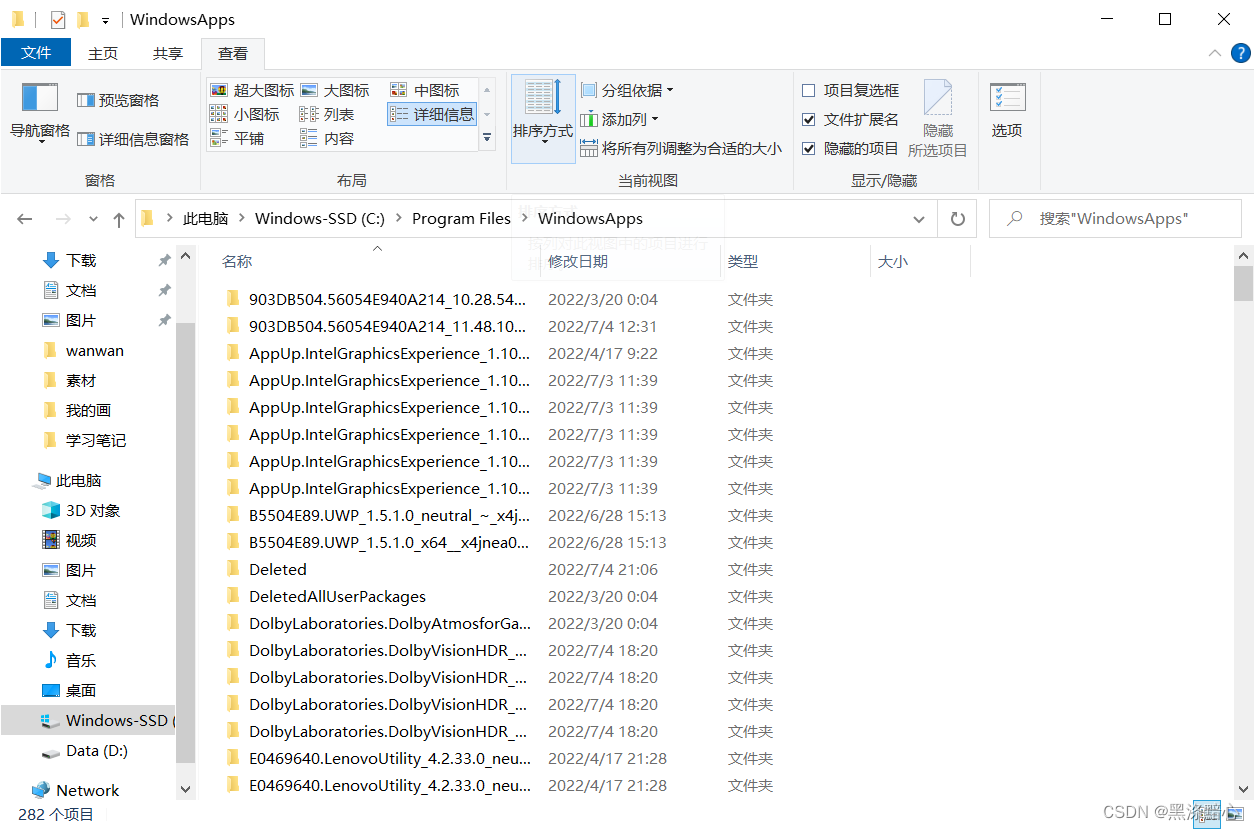
Task: Open the quick access toolbar customize dropdown
Action: pos(105,20)
